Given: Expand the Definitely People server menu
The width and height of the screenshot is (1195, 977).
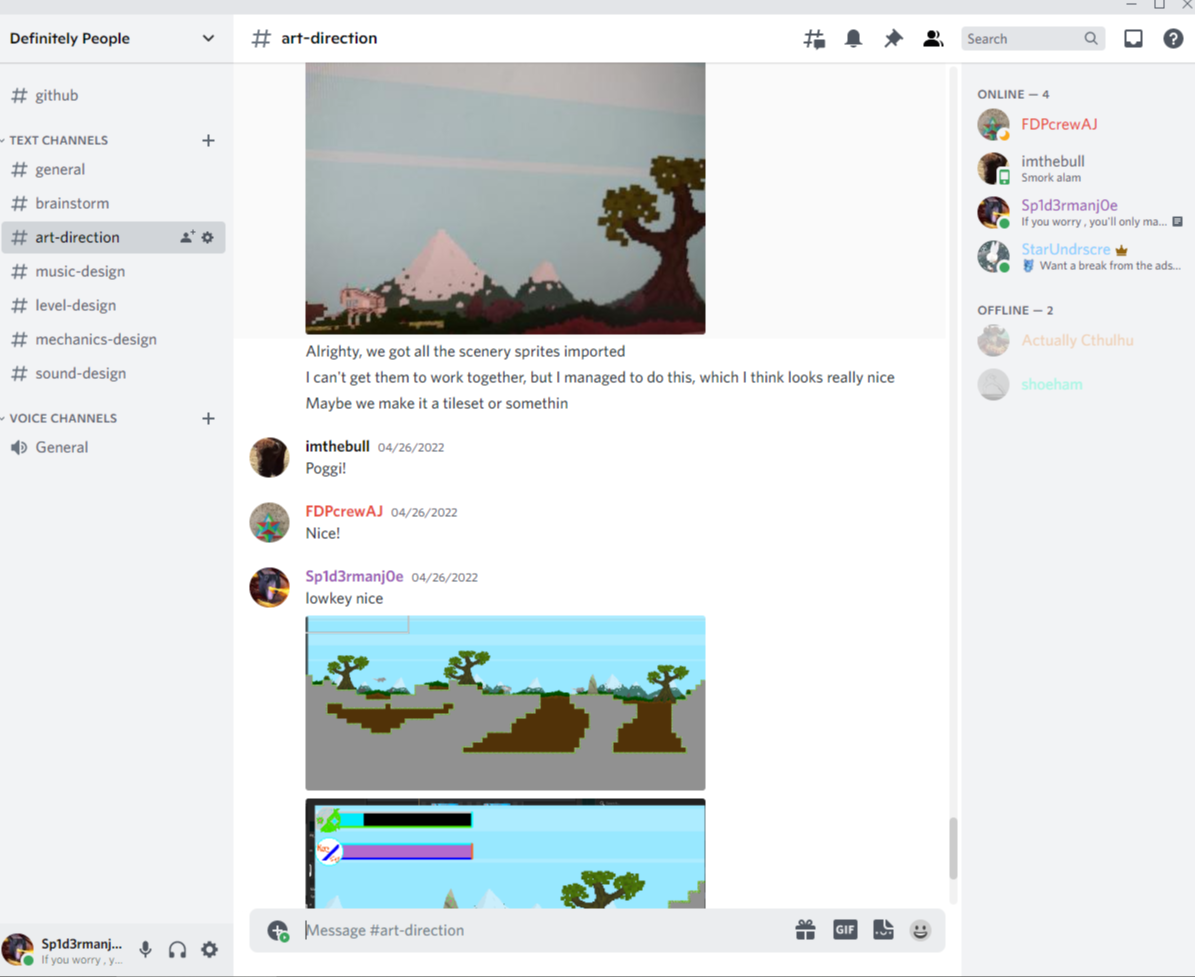Looking at the screenshot, I should [x=112, y=39].
